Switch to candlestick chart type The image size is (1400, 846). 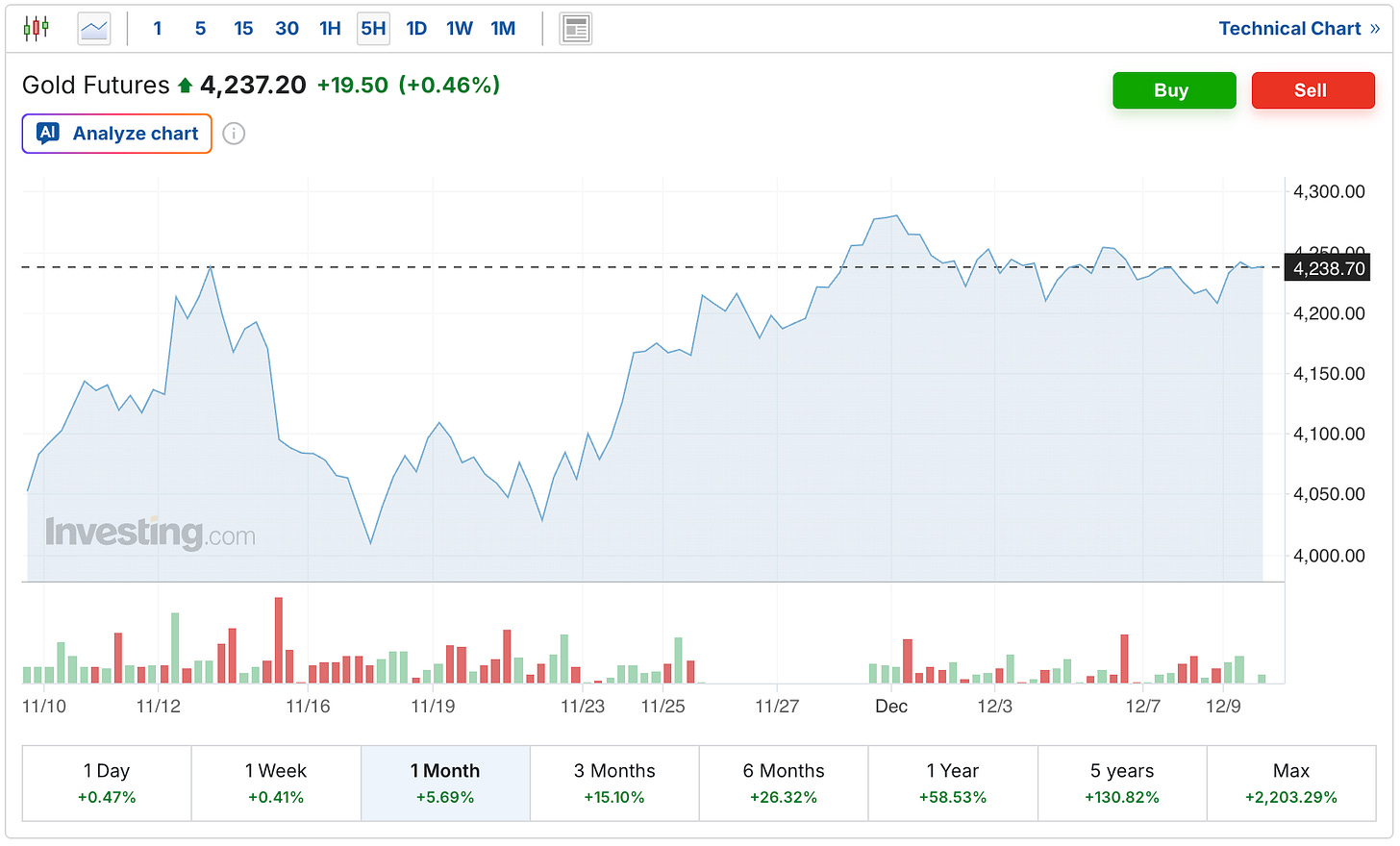point(36,29)
